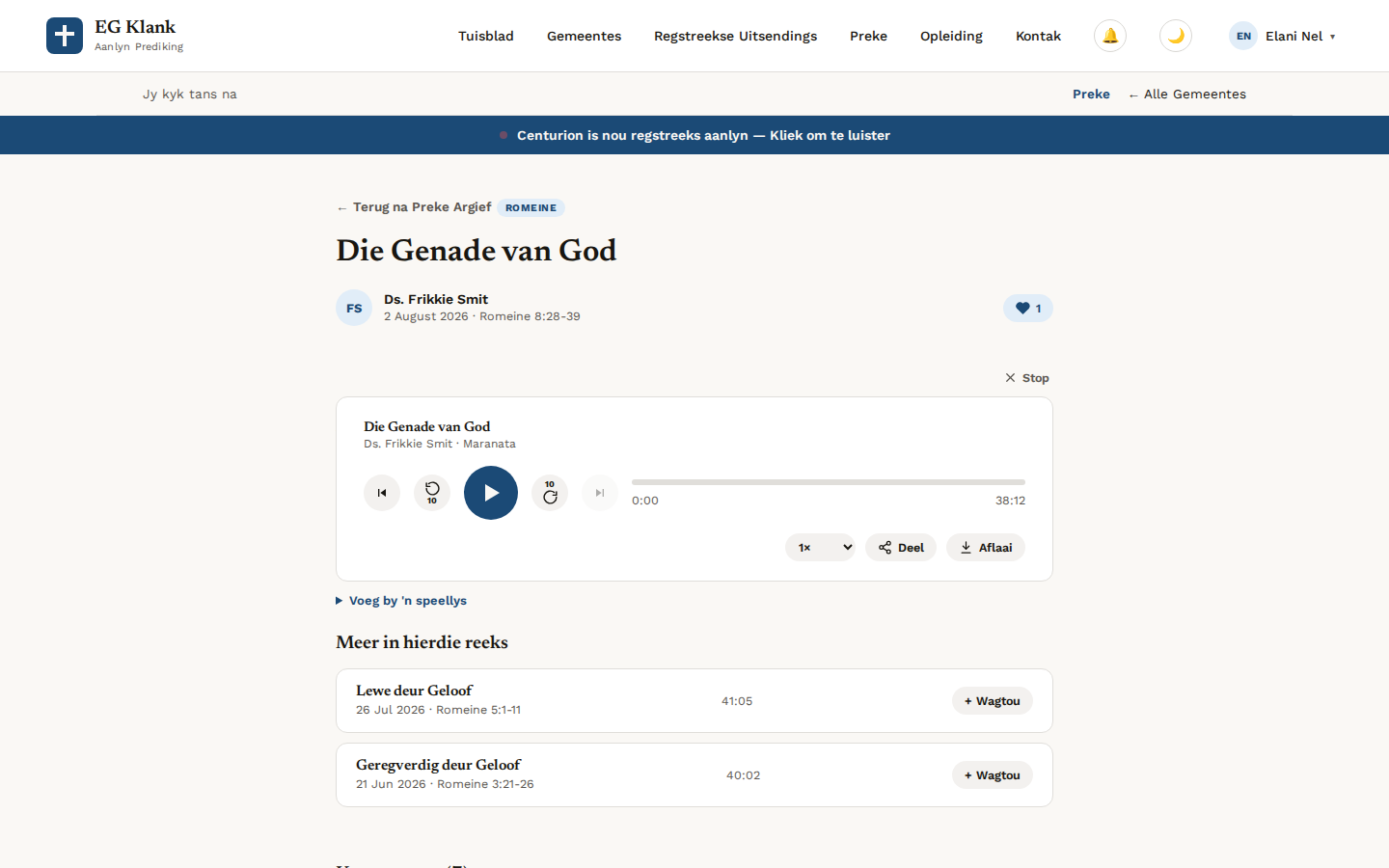Go back via Terug na Preke Argief

(x=414, y=207)
